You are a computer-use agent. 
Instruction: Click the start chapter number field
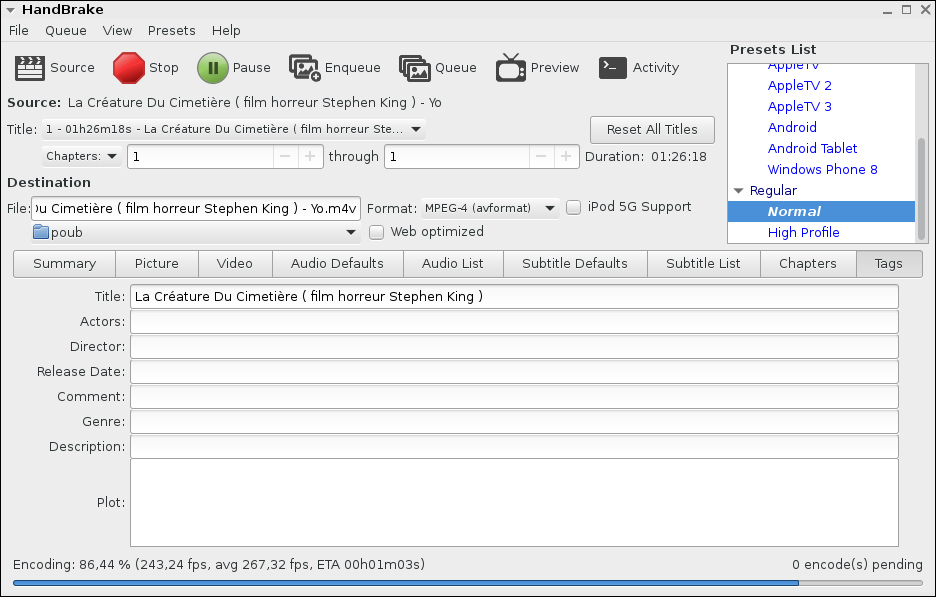201,156
